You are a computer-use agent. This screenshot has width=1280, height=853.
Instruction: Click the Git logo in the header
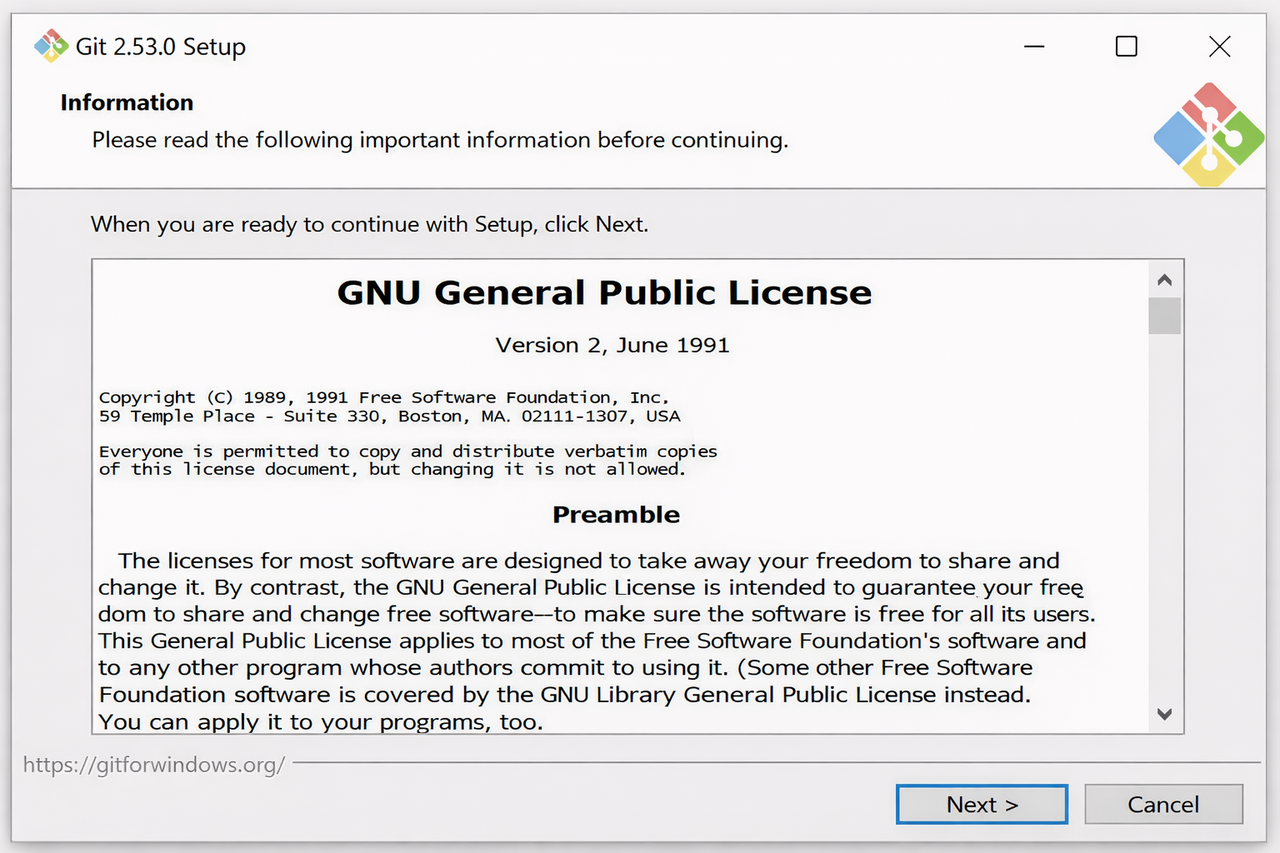pyautogui.click(x=1208, y=135)
